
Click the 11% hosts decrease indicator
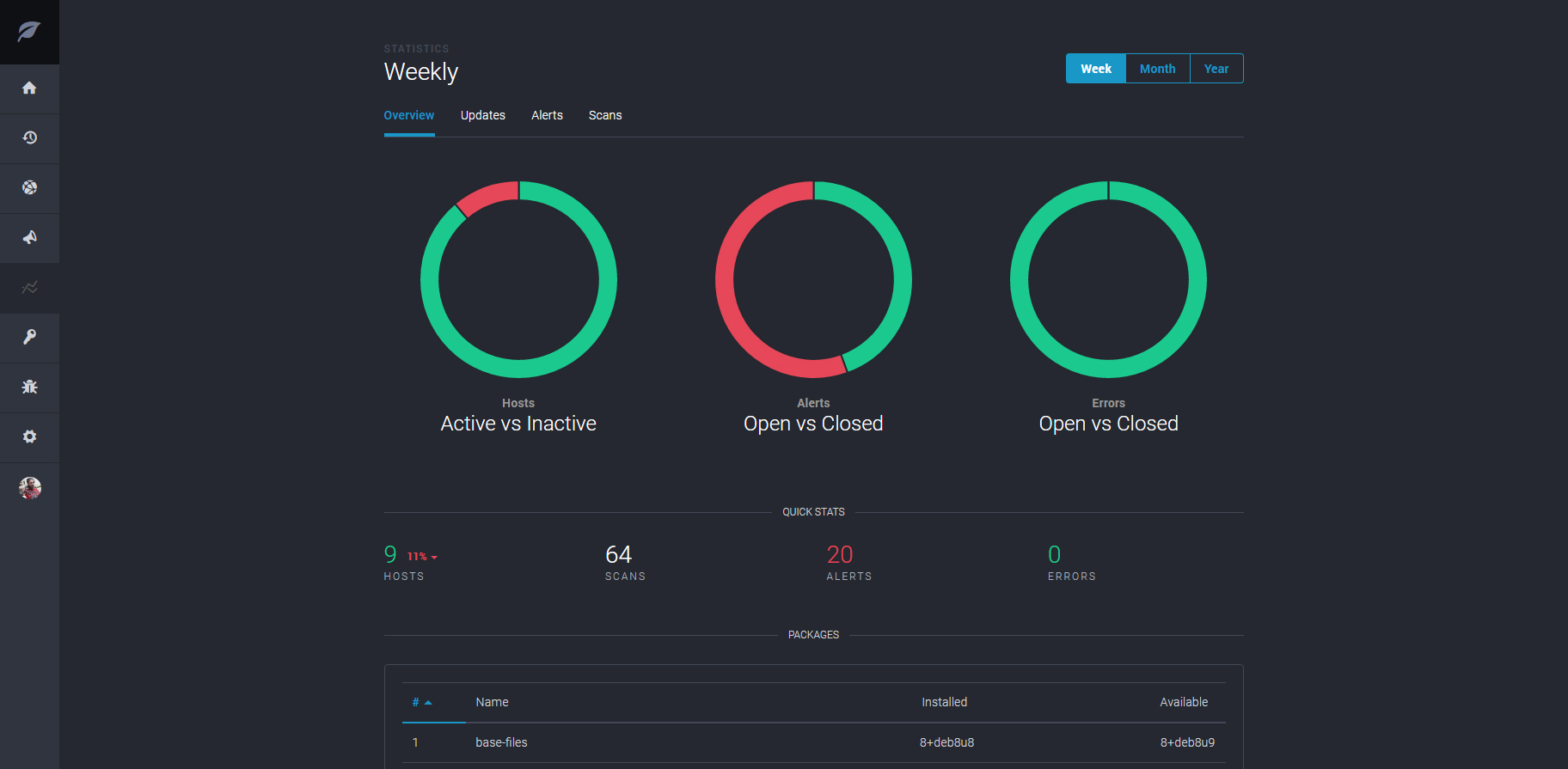[422, 557]
